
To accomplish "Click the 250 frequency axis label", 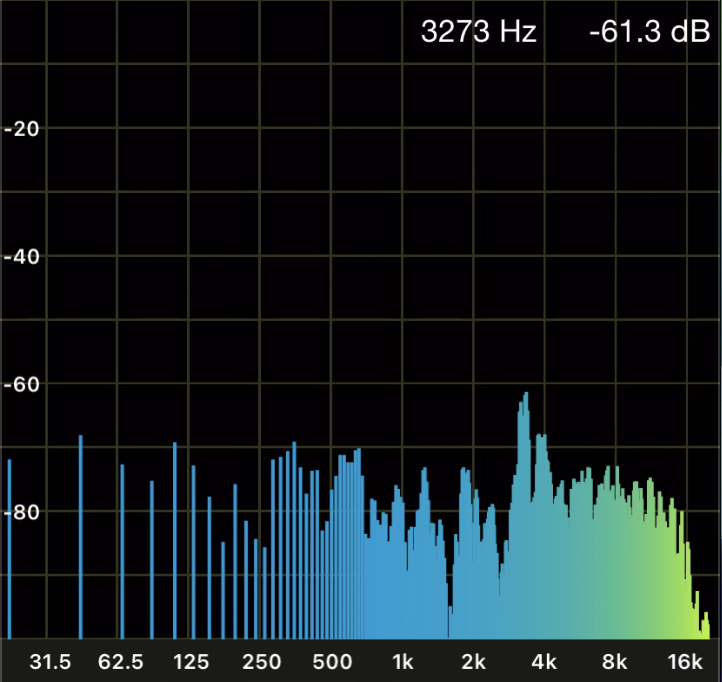I will tap(262, 662).
